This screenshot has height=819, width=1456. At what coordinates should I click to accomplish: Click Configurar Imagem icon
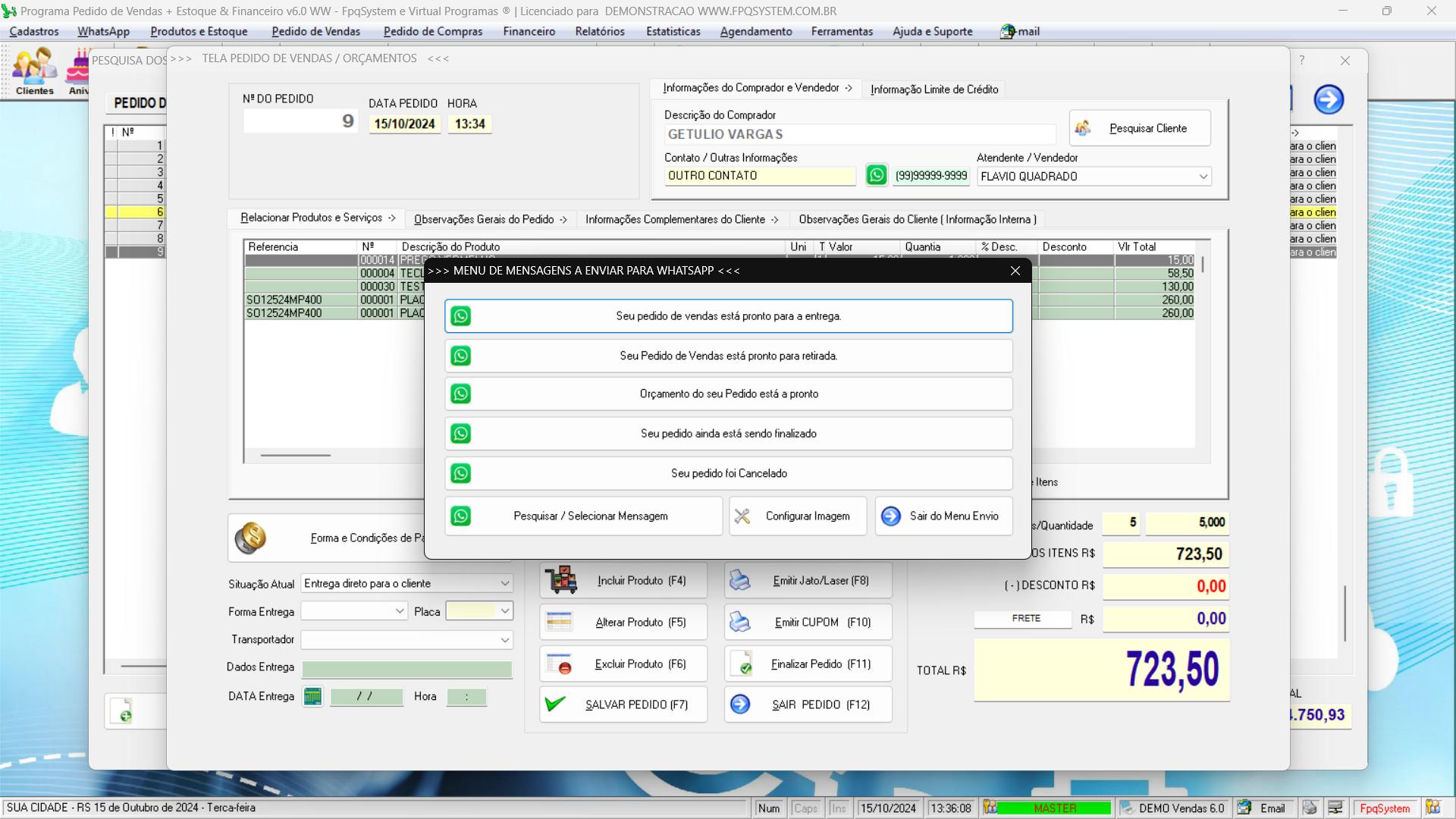click(x=742, y=515)
